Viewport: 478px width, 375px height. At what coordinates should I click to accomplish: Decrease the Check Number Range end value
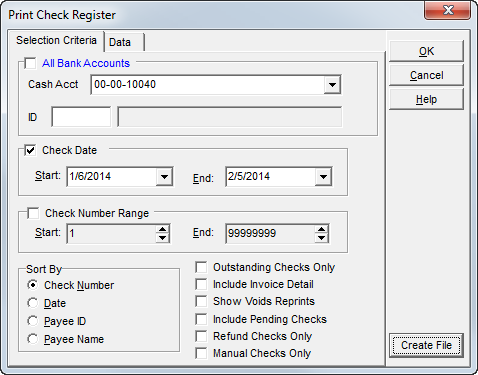321,238
